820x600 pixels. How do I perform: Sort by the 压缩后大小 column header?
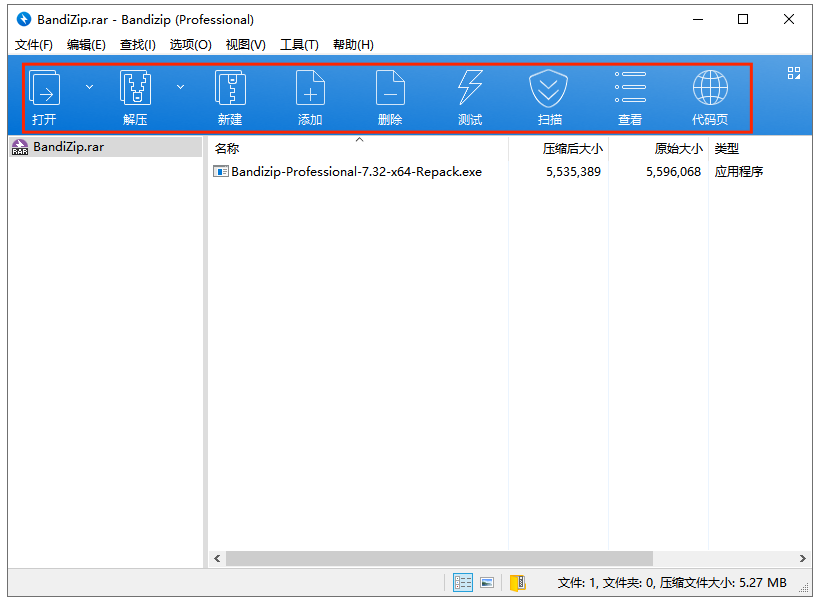(x=559, y=149)
